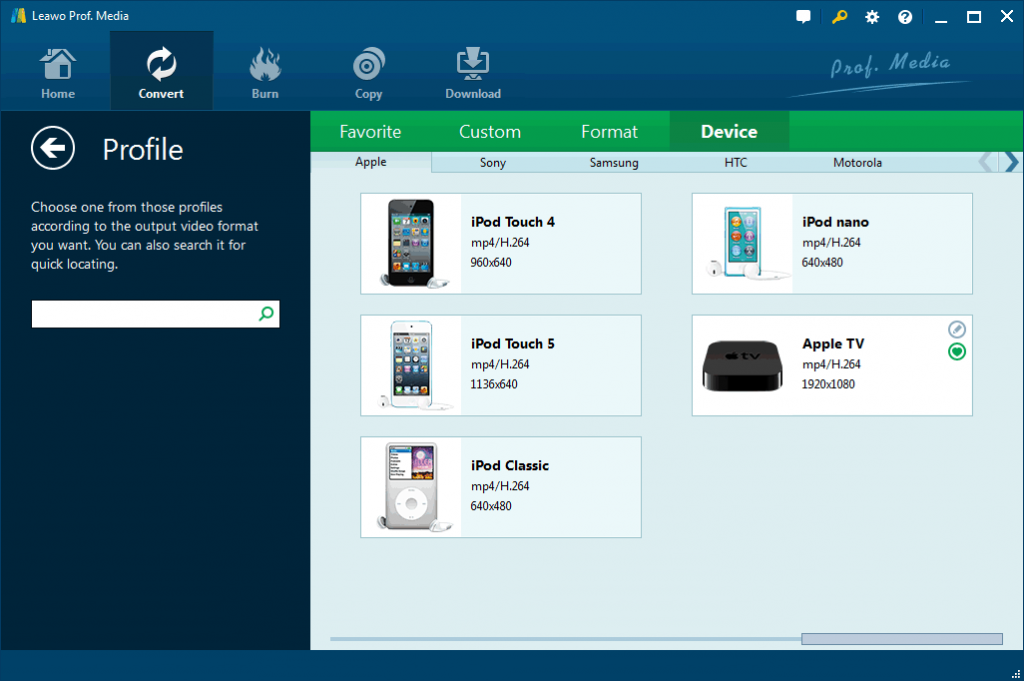1024x681 pixels.
Task: Click the key activation icon
Action: click(838, 17)
